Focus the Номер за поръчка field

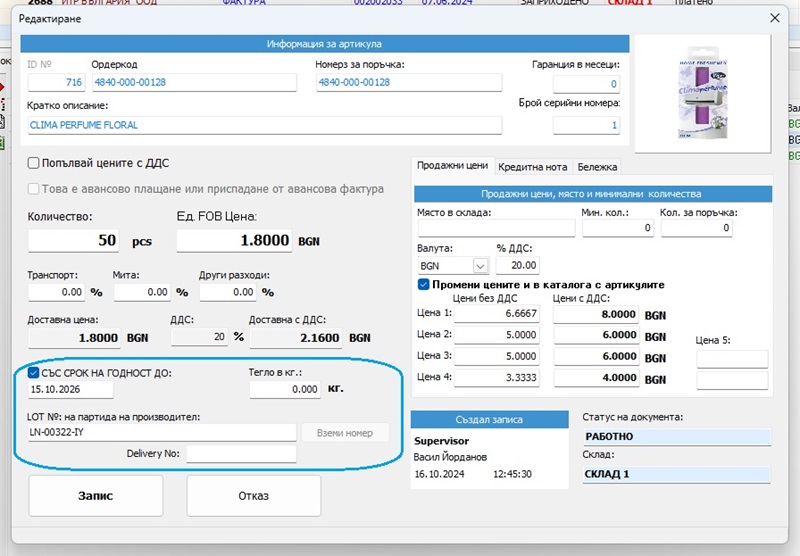point(409,82)
